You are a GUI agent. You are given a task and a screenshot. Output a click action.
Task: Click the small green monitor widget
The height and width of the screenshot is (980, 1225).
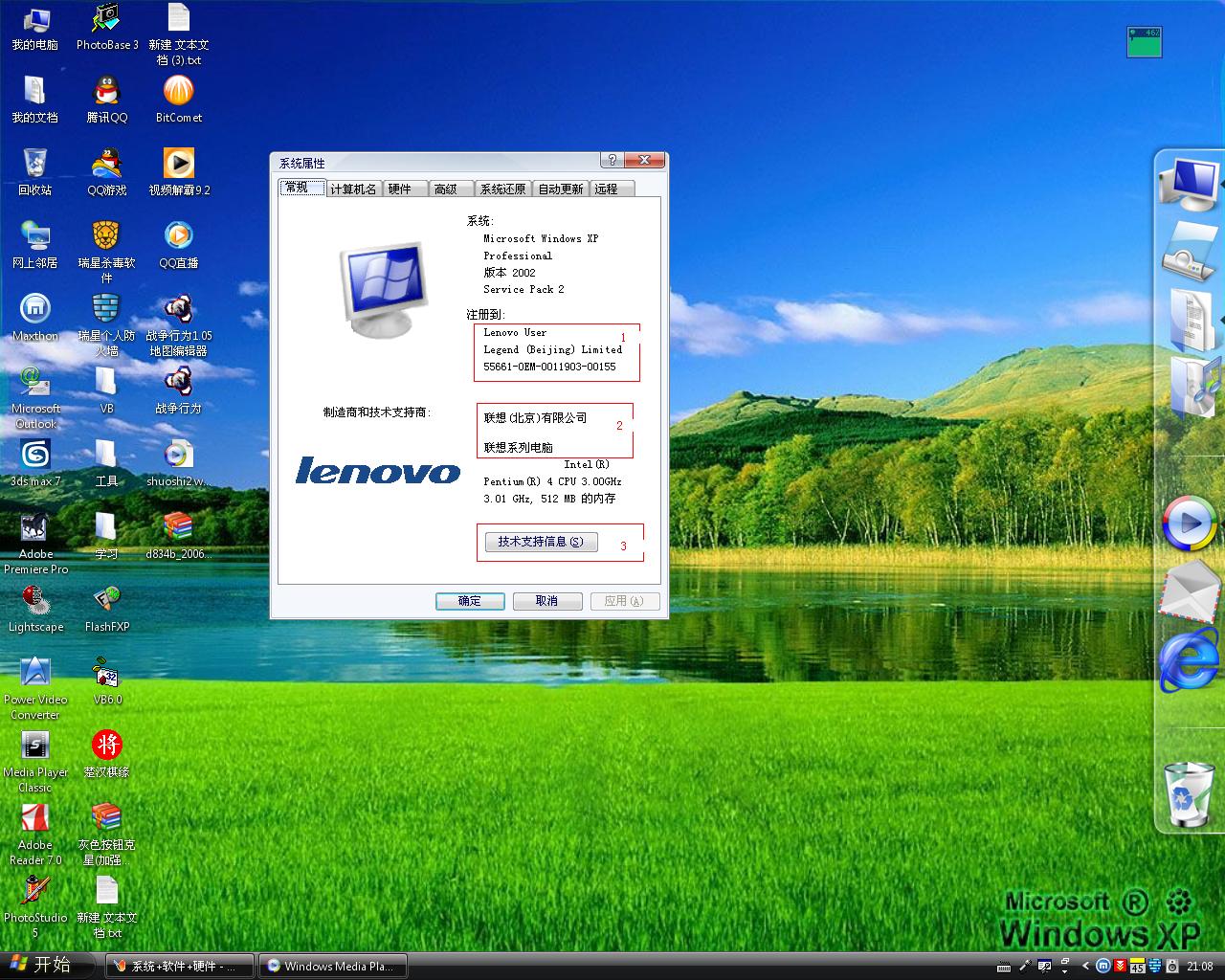tap(1145, 42)
